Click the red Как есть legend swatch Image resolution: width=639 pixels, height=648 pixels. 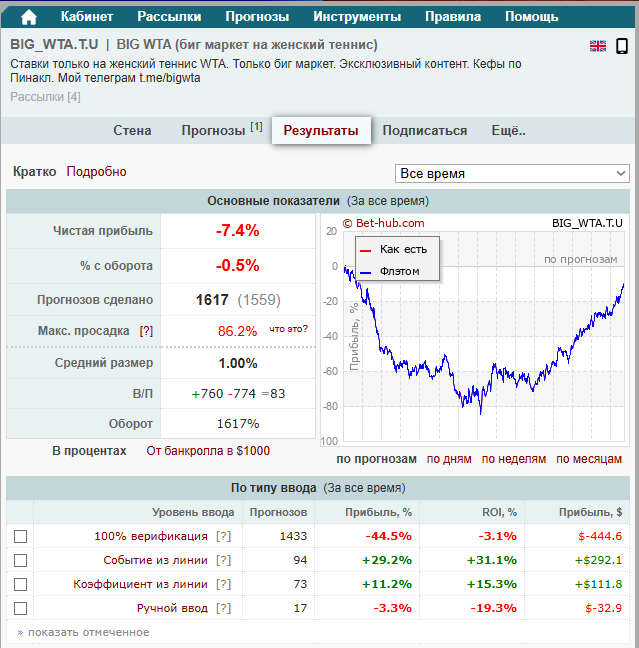pyautogui.click(x=365, y=249)
